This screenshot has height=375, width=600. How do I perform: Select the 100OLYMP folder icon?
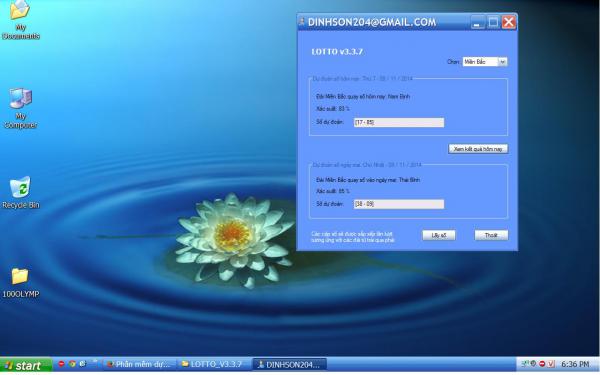tap(21, 283)
